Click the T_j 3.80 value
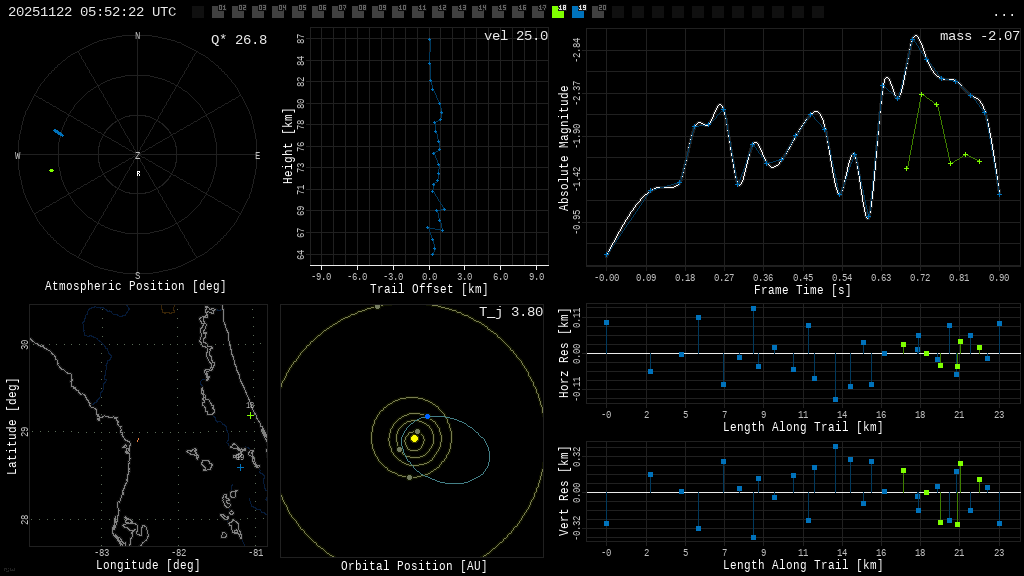 510,312
